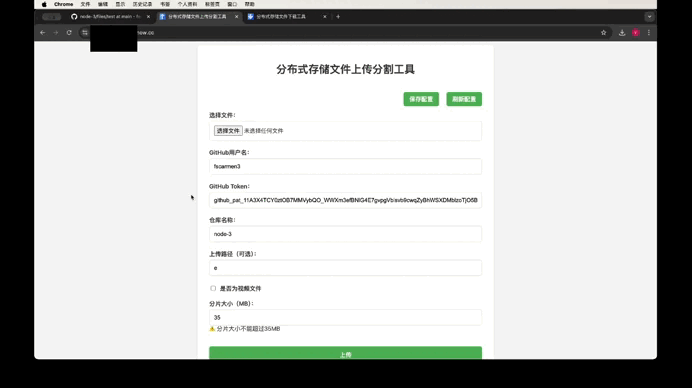
Task: Bookmark this page with the star
Action: coord(603,33)
